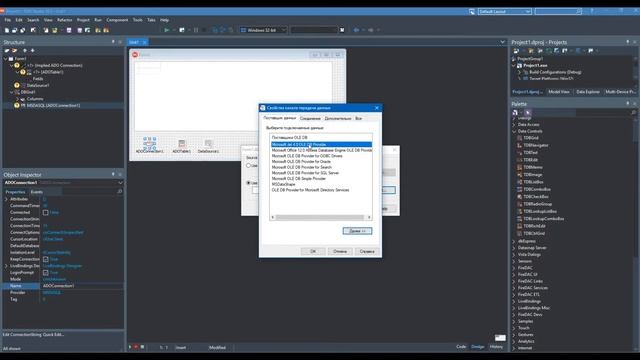Viewport: 640px width, 360px height.
Task: Toggle the KeepConnection checkbox
Action: [46, 259]
